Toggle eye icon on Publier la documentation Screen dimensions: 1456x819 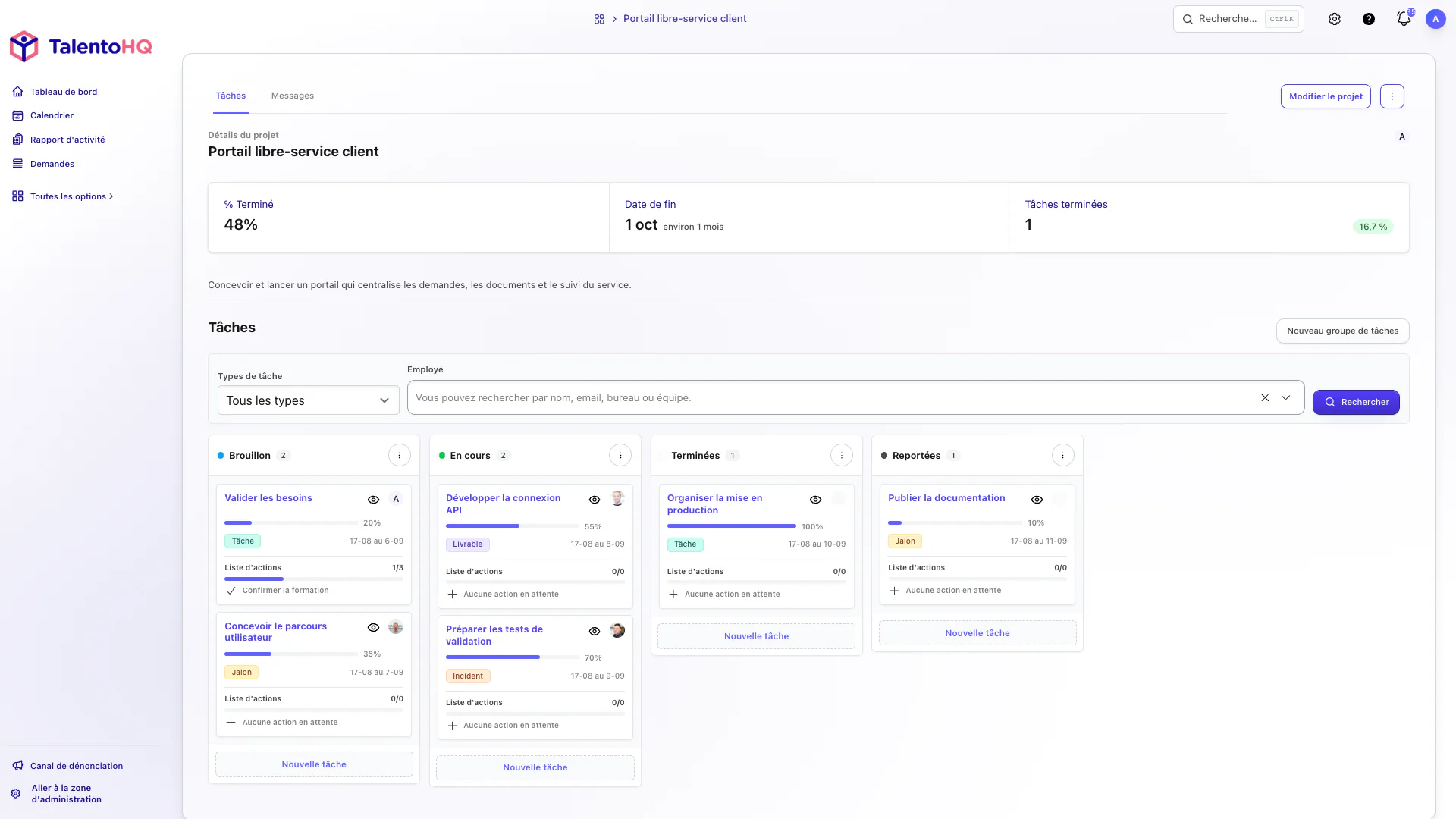point(1037,500)
